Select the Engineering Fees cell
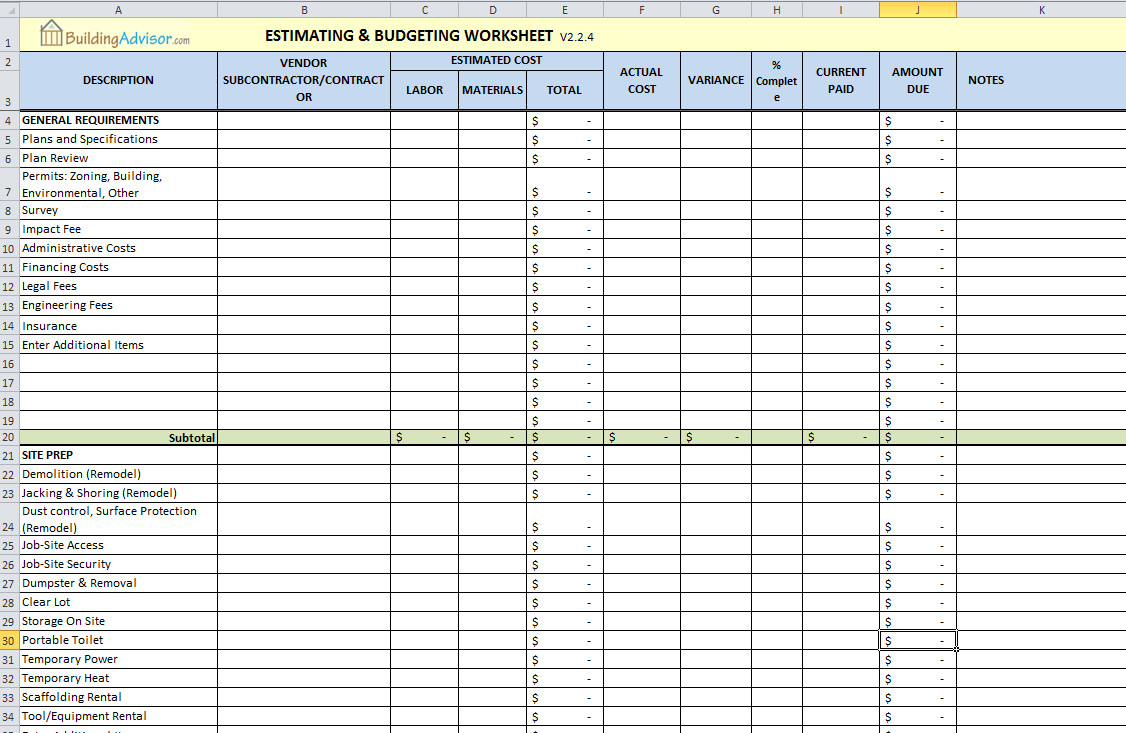This screenshot has height=733, width=1126. [118, 305]
